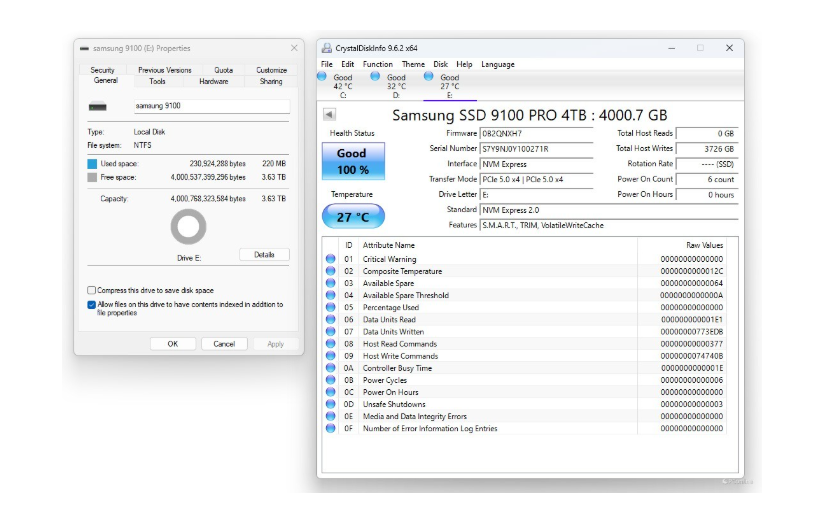Open the Disk menu
Viewport: 819px width, 508px height.
click(440, 64)
